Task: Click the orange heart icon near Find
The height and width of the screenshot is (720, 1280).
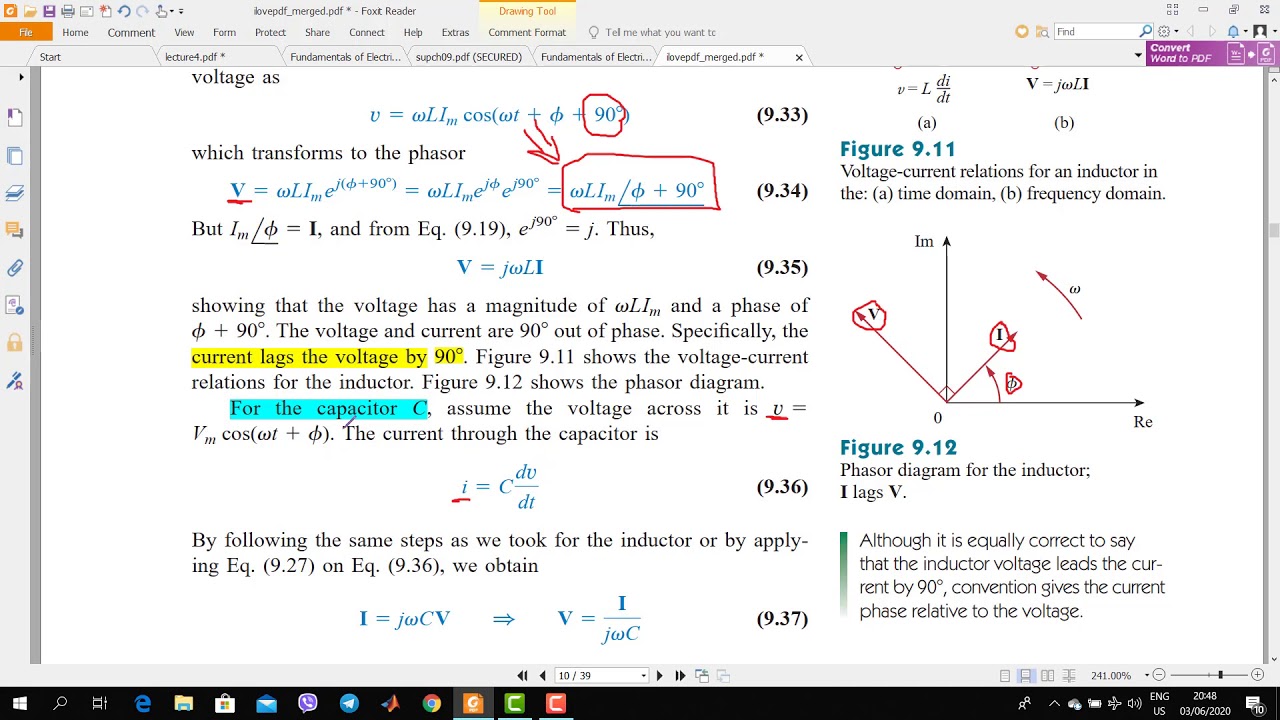Action: tap(1021, 32)
